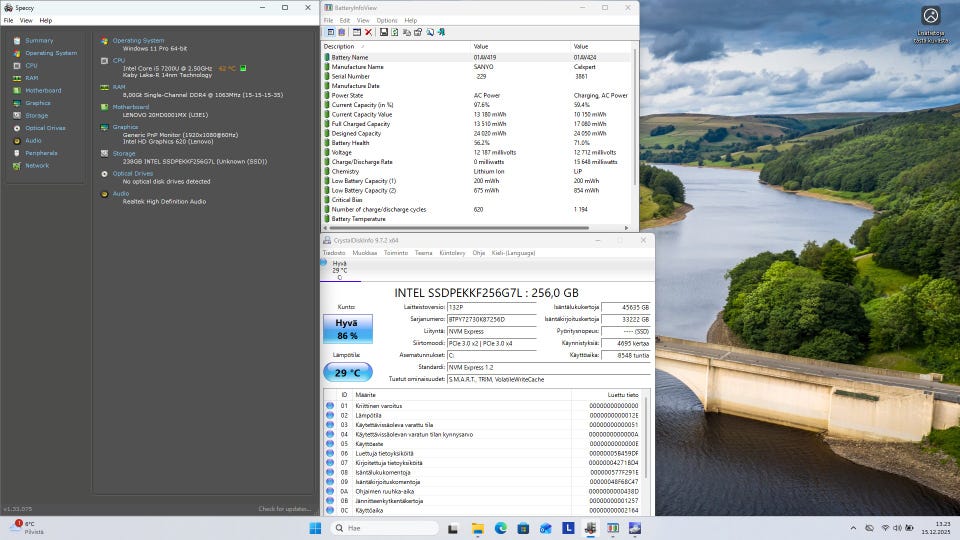Select the C: drive tab in CrystalDiskInfo
Image resolution: width=960 pixels, height=540 pixels.
(x=339, y=270)
